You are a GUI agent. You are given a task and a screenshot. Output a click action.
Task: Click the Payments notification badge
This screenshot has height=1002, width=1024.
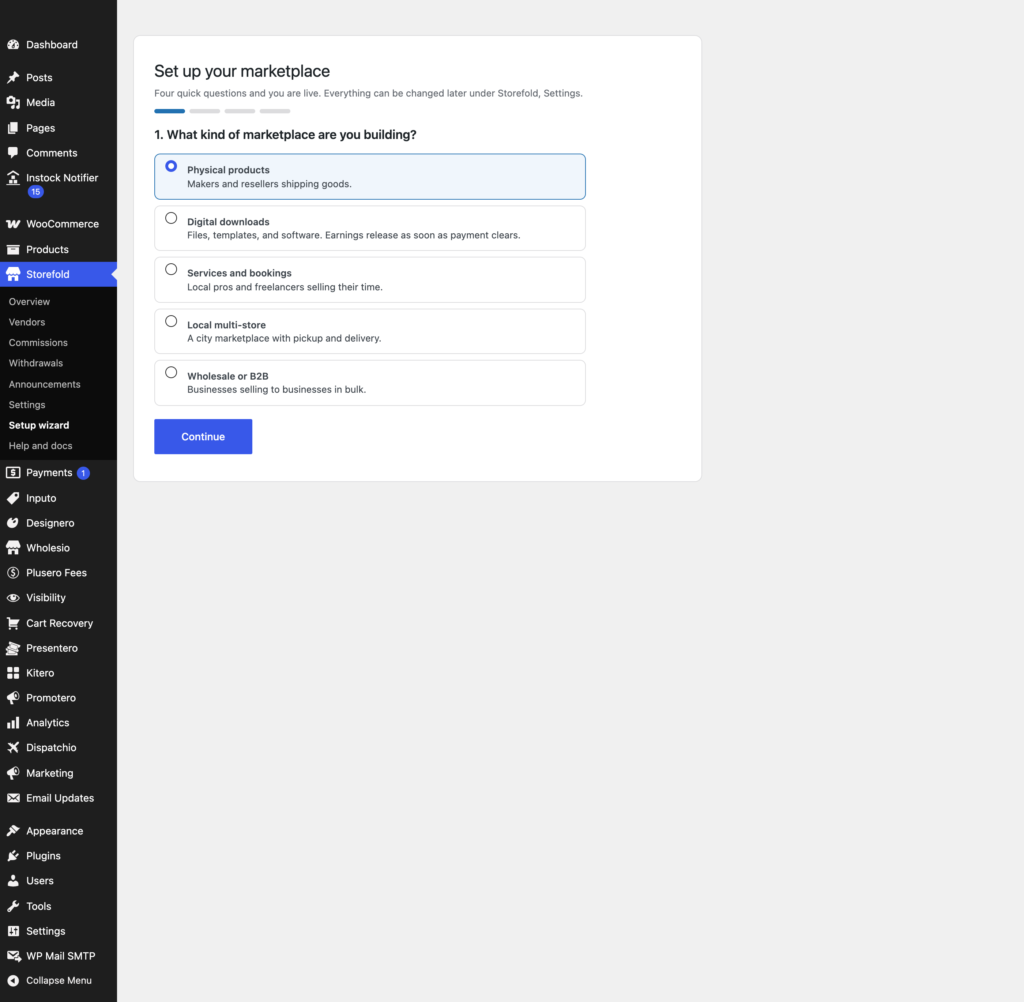click(x=83, y=473)
